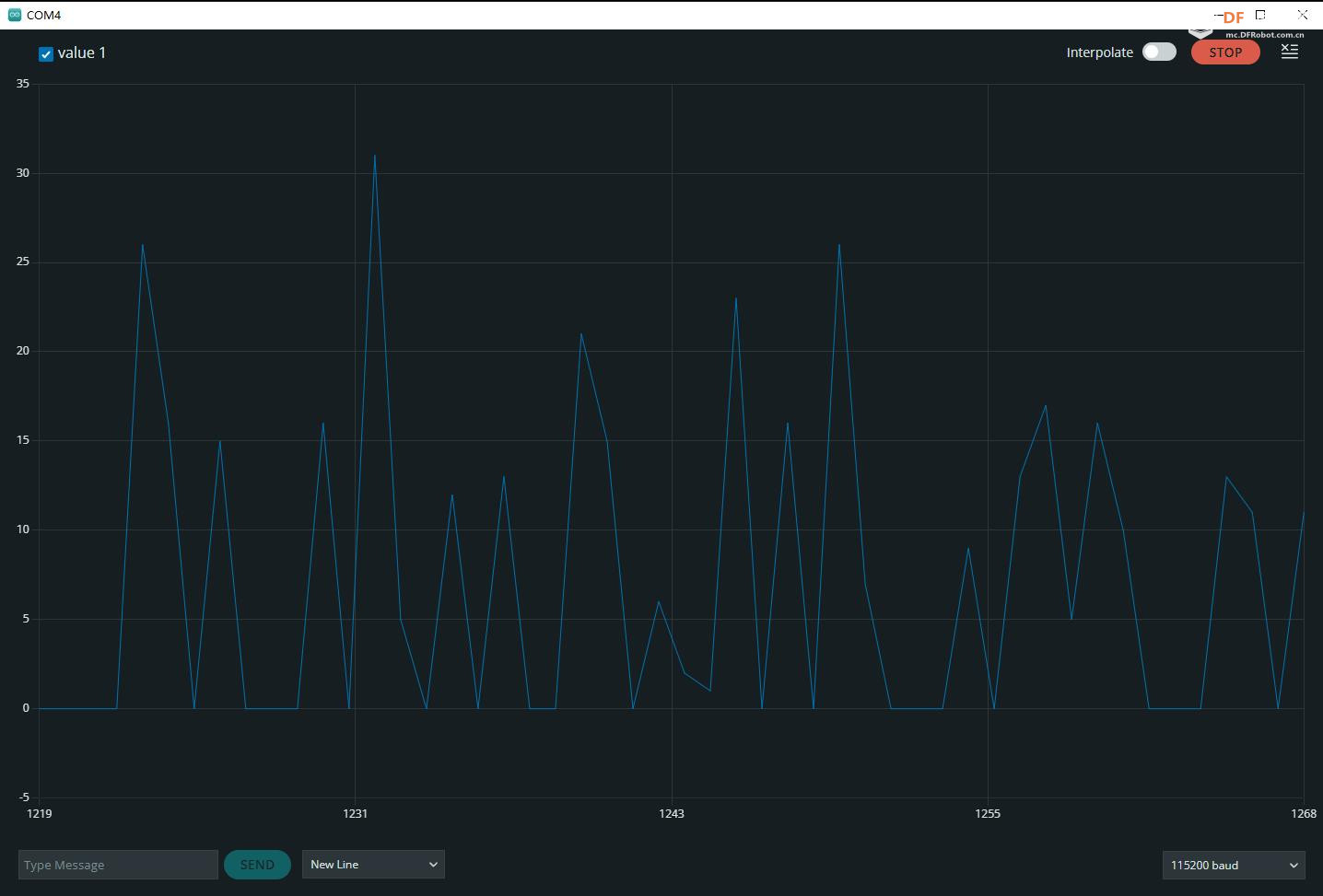Click the x-axis label 1219
The image size is (1323, 896).
tap(40, 813)
